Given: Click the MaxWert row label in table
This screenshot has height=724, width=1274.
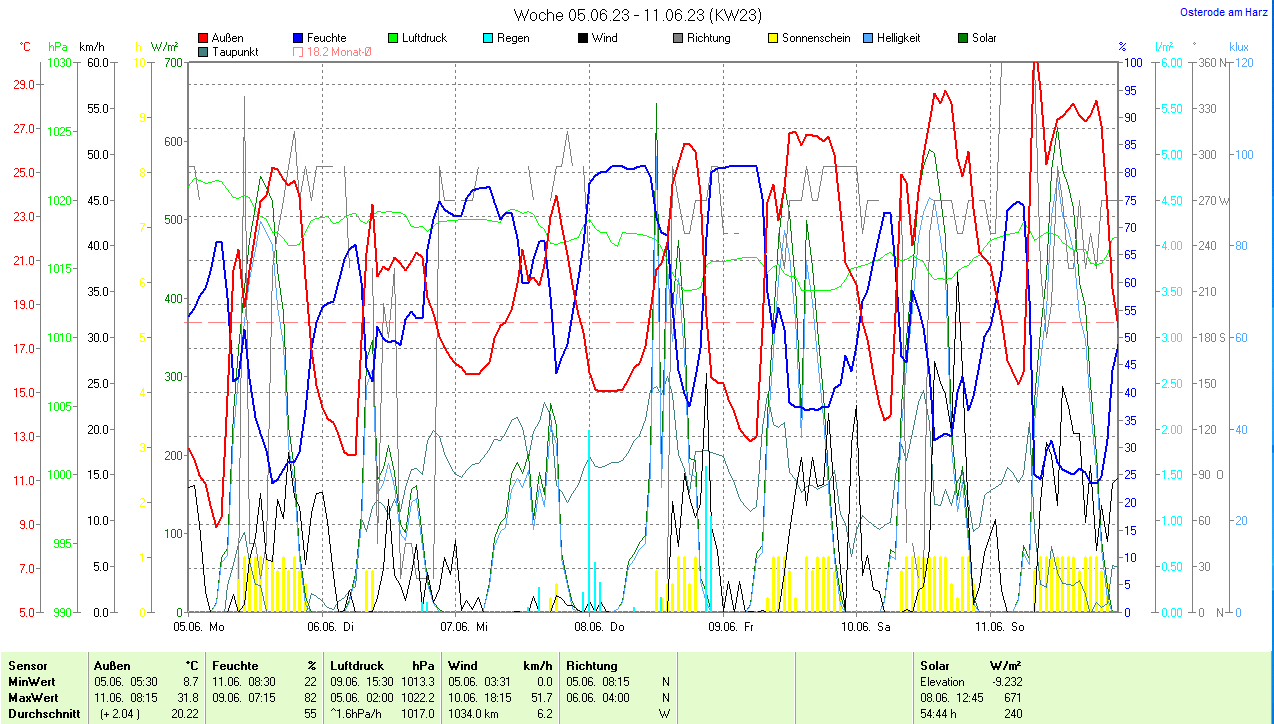Looking at the screenshot, I should point(33,697).
